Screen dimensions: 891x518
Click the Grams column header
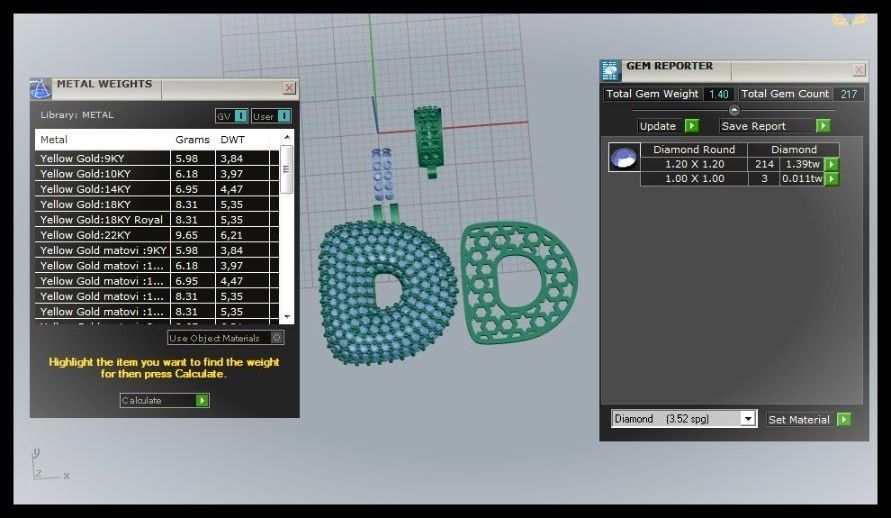point(193,140)
